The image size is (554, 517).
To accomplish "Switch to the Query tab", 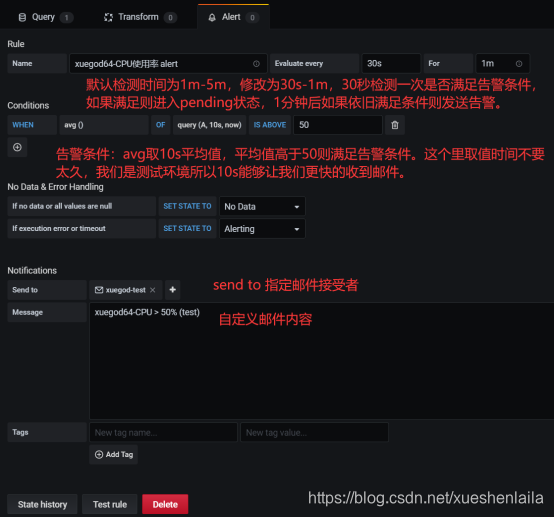I will pyautogui.click(x=45, y=17).
